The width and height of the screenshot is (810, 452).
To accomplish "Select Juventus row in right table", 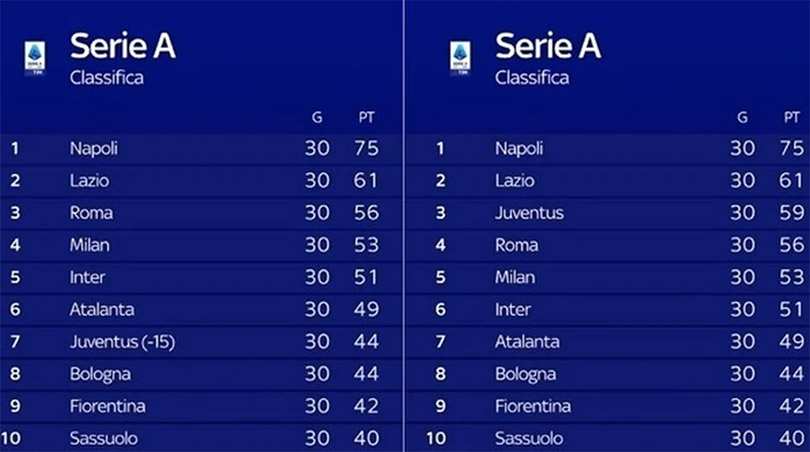I will click(608, 213).
